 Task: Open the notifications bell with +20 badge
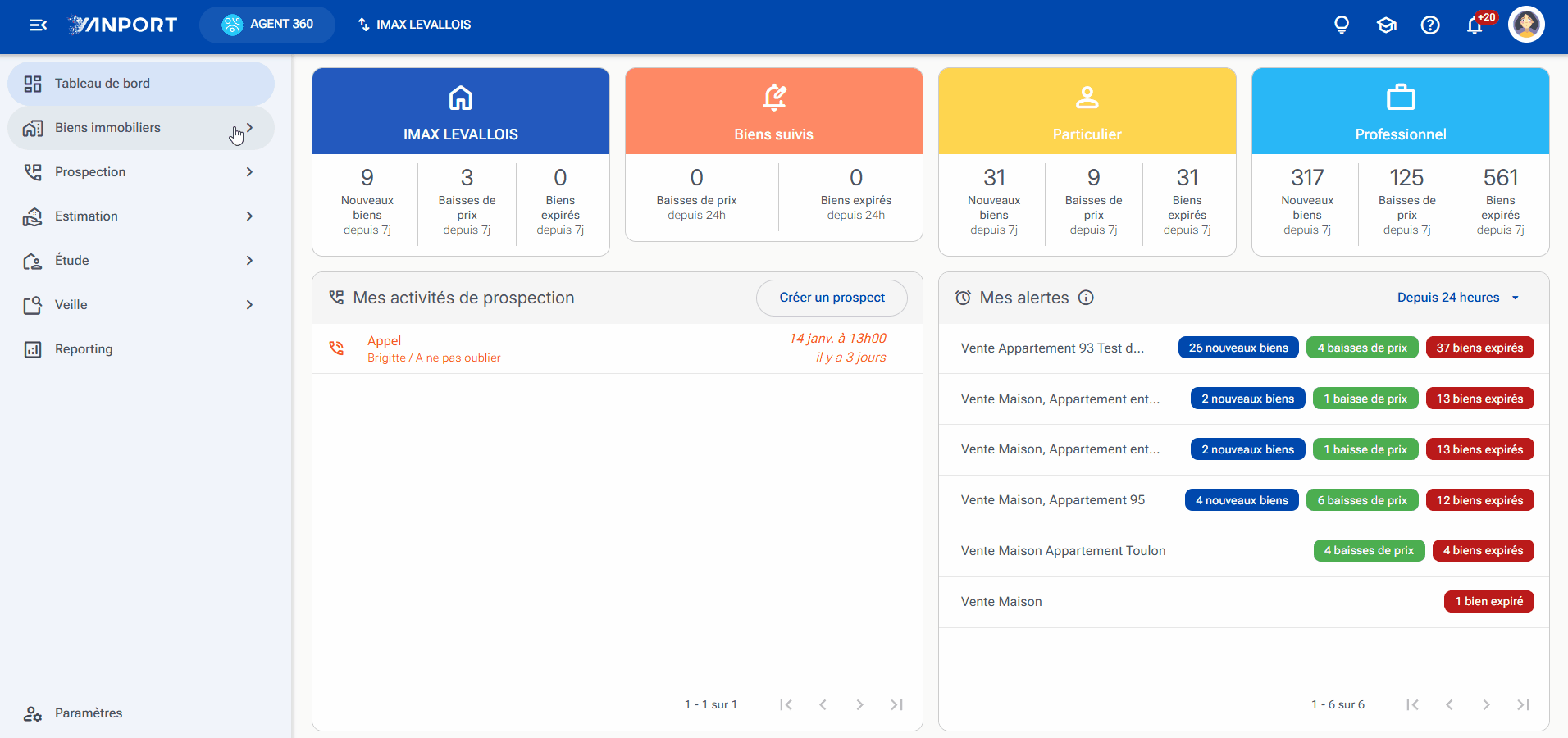click(1475, 25)
